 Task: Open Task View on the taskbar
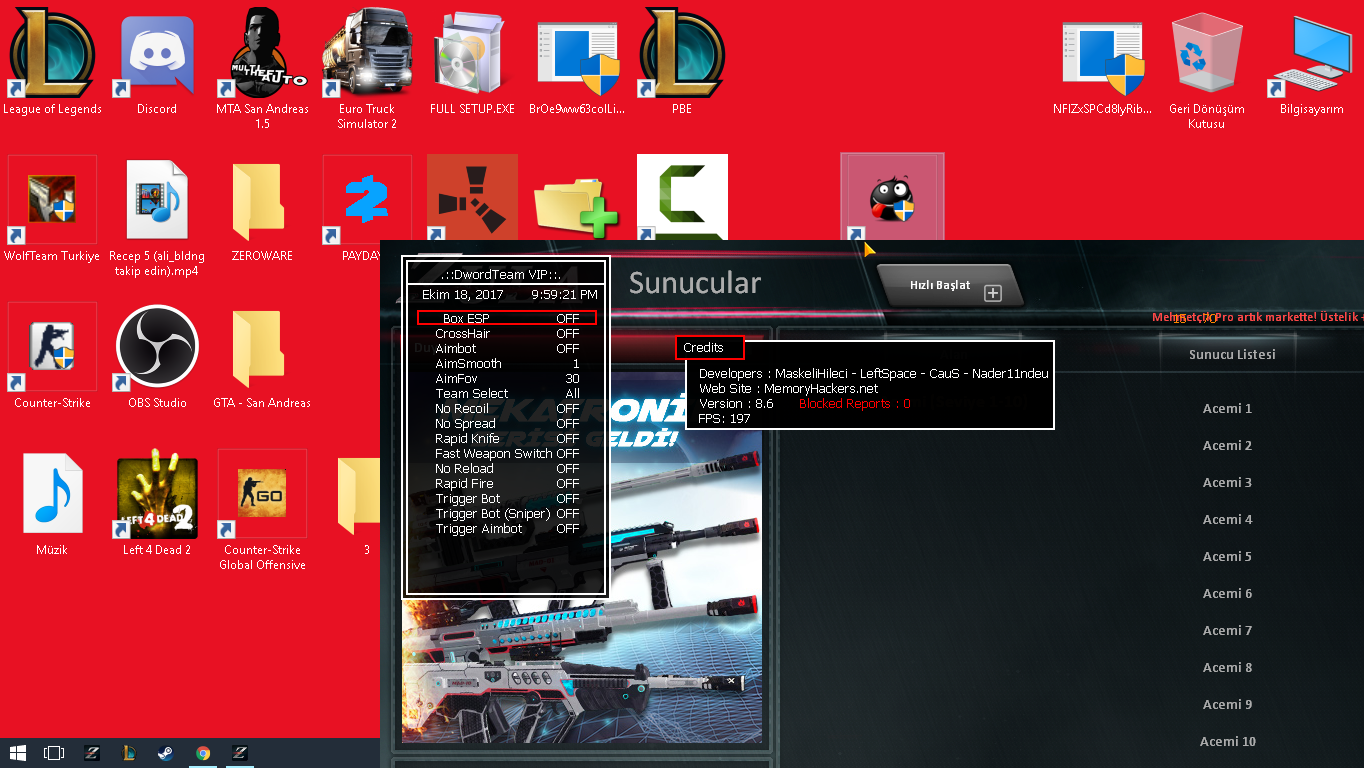pos(55,752)
